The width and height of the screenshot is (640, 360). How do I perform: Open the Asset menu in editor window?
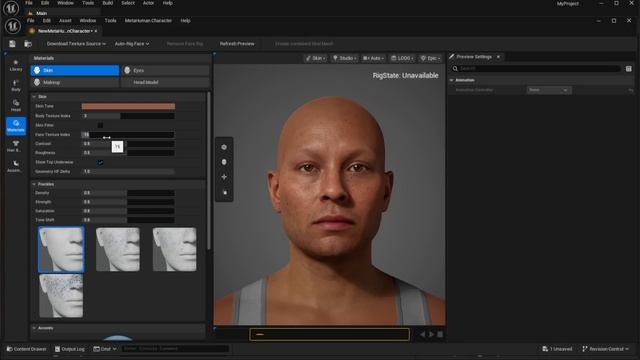pos(65,20)
